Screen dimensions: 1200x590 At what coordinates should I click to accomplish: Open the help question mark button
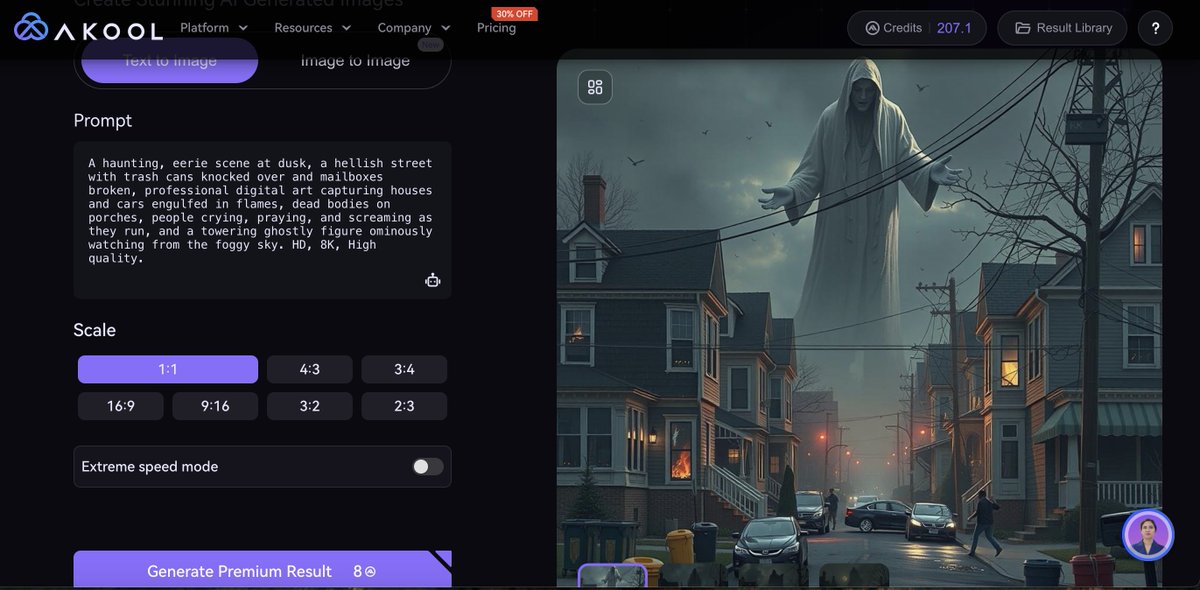[1156, 28]
